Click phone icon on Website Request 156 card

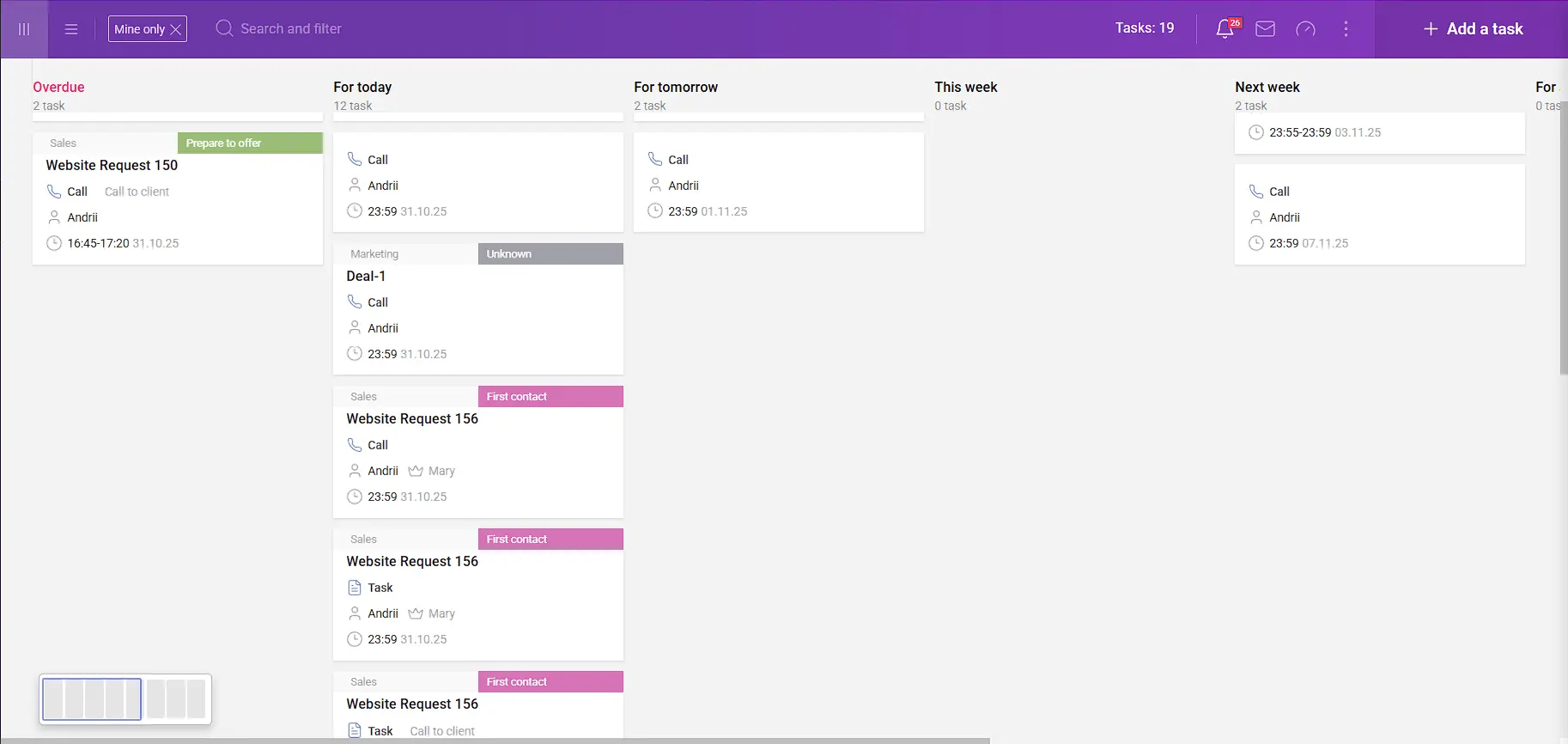click(355, 445)
